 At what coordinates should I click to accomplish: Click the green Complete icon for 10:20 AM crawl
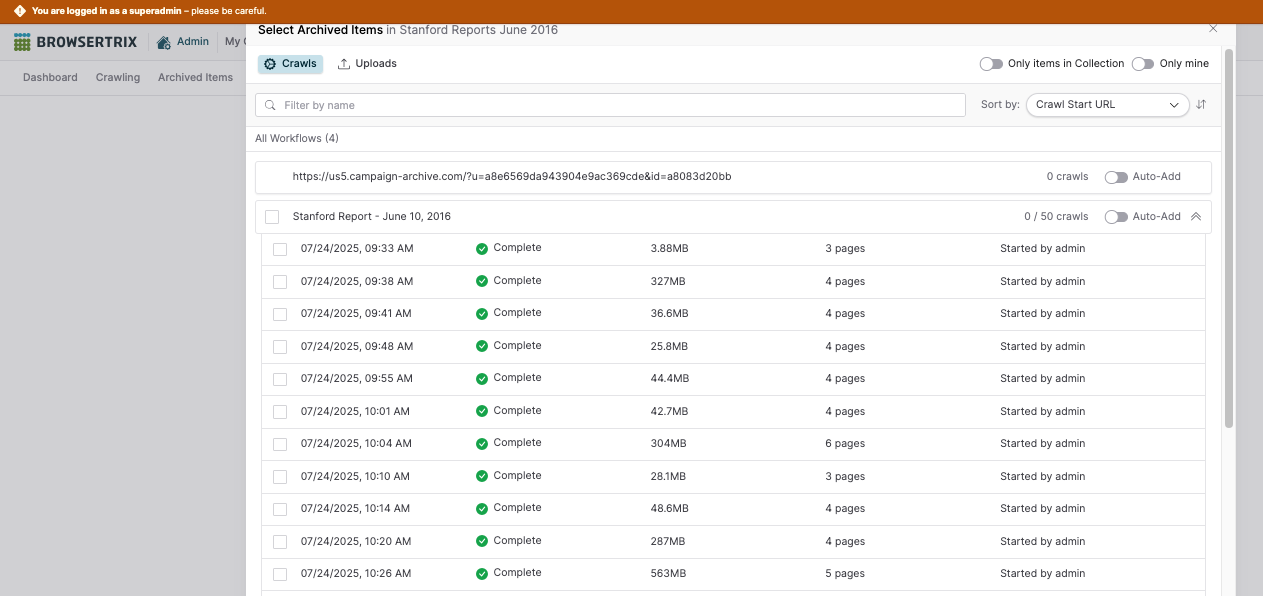[x=482, y=541]
